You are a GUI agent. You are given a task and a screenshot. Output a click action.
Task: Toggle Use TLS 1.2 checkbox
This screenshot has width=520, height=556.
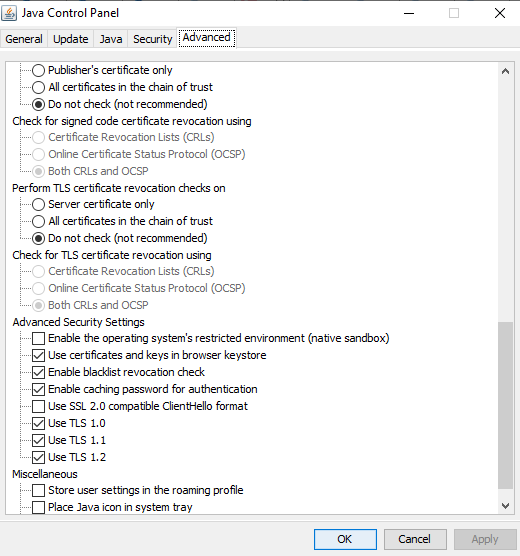point(38,457)
